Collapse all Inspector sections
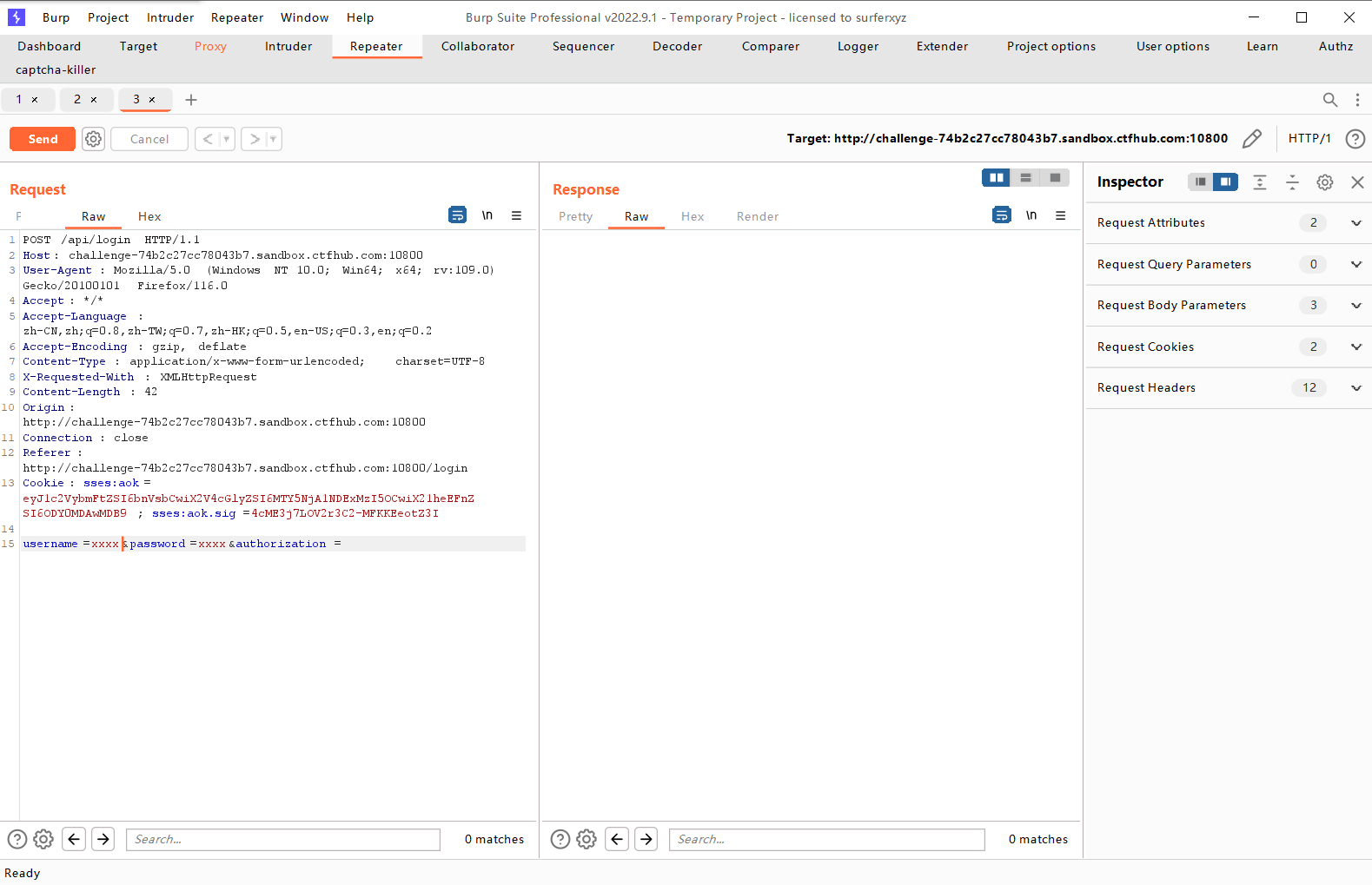The image size is (1372, 885). tap(1292, 182)
